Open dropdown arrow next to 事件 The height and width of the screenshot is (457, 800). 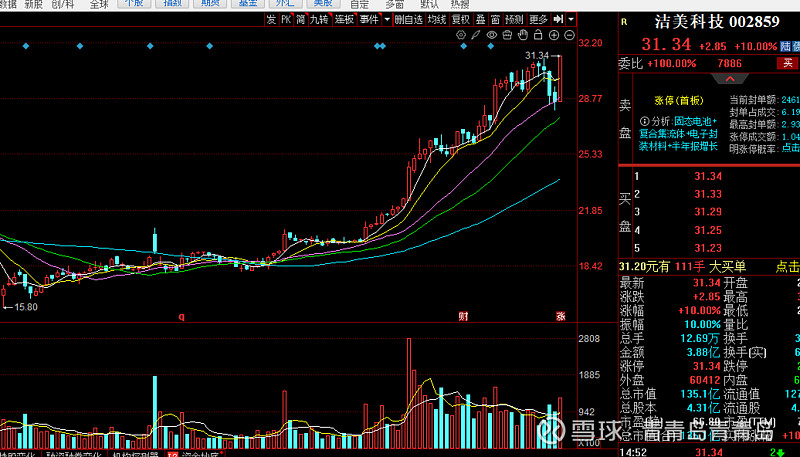point(387,19)
